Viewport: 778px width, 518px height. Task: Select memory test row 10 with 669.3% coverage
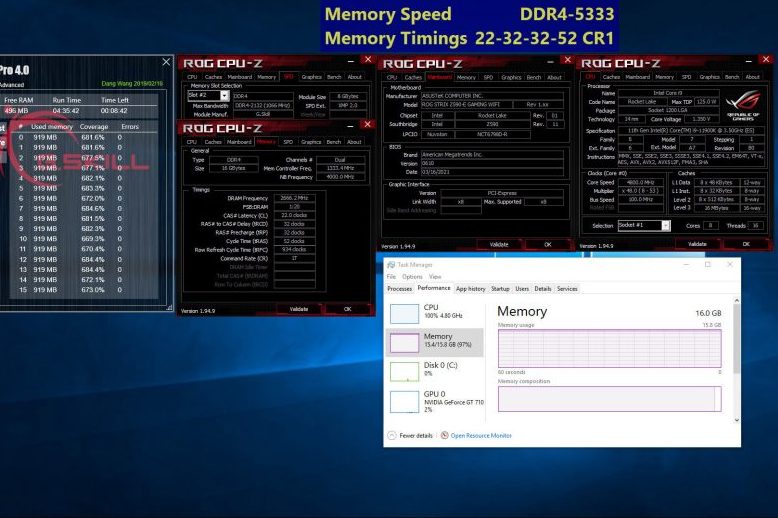[x=82, y=239]
